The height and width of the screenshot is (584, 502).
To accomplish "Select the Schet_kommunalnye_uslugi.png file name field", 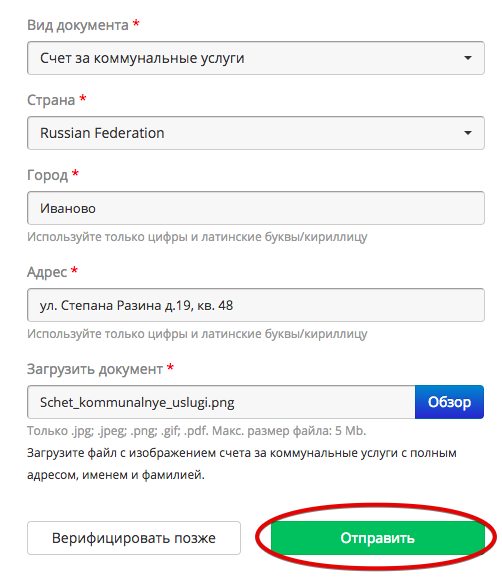I will click(221, 402).
